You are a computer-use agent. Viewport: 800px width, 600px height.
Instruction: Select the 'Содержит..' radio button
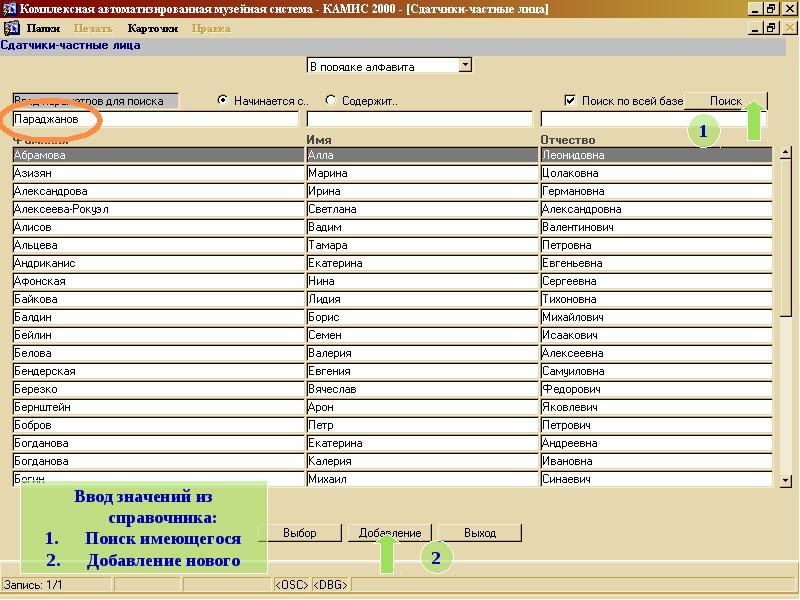(331, 100)
